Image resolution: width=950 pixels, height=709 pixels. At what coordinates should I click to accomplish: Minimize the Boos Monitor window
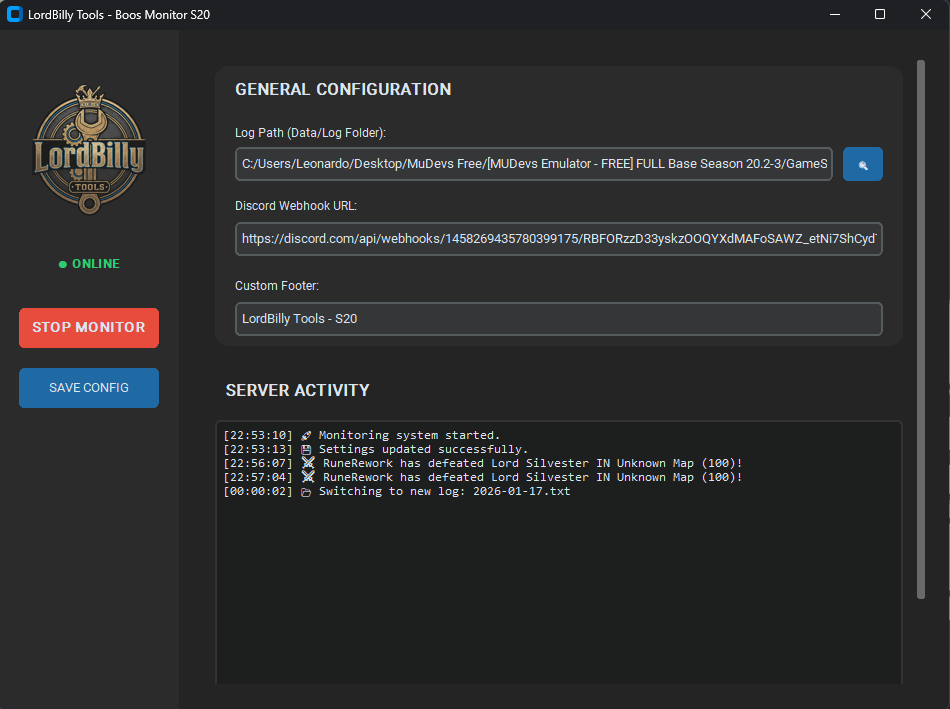(834, 14)
